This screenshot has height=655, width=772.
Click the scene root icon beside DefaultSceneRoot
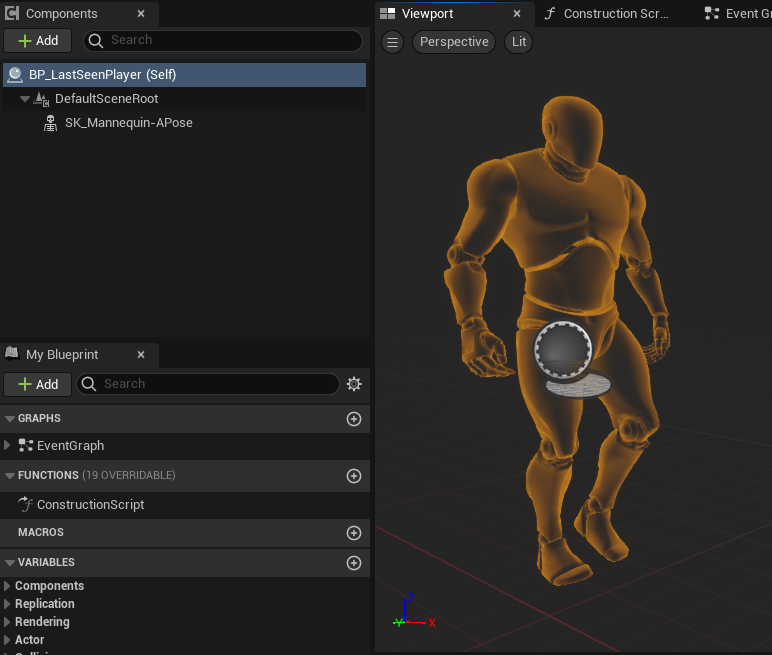[41, 99]
